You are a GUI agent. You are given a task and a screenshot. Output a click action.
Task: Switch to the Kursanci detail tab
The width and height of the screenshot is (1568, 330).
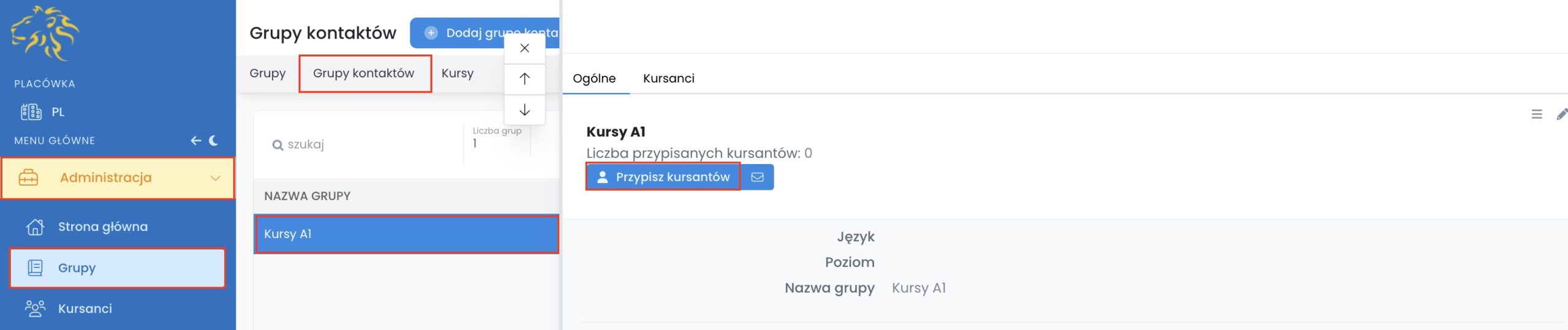click(x=668, y=78)
